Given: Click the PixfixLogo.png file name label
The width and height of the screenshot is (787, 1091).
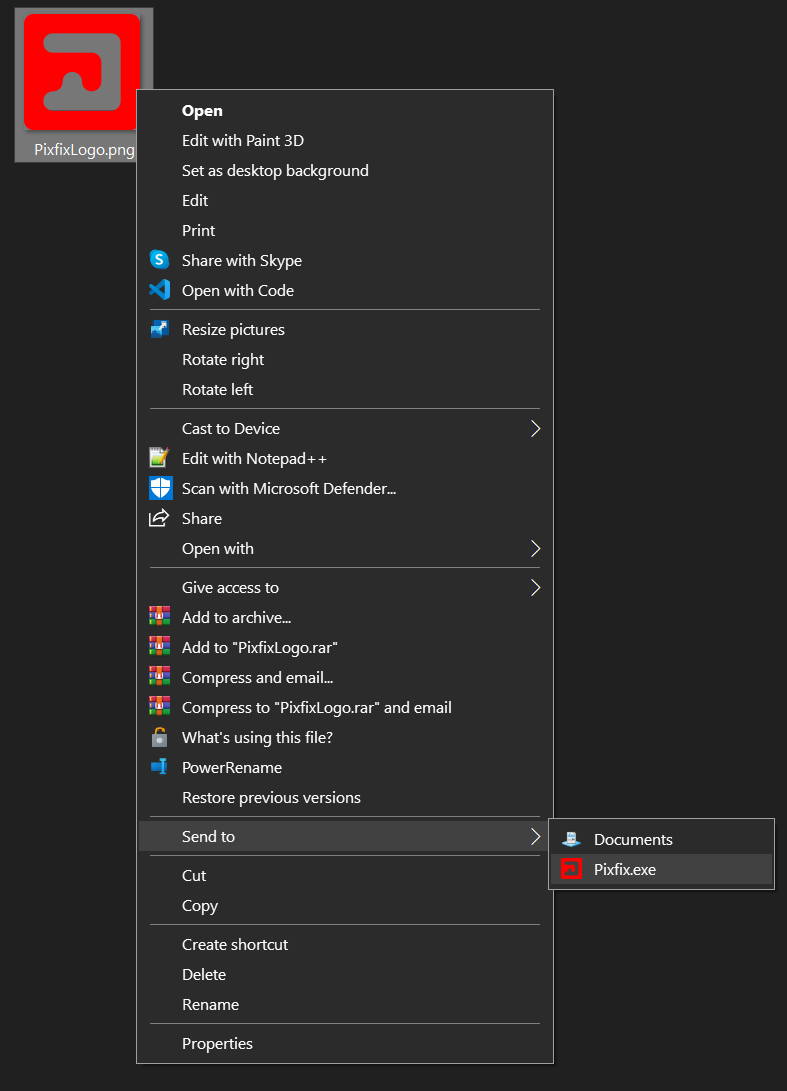Looking at the screenshot, I should (84, 150).
